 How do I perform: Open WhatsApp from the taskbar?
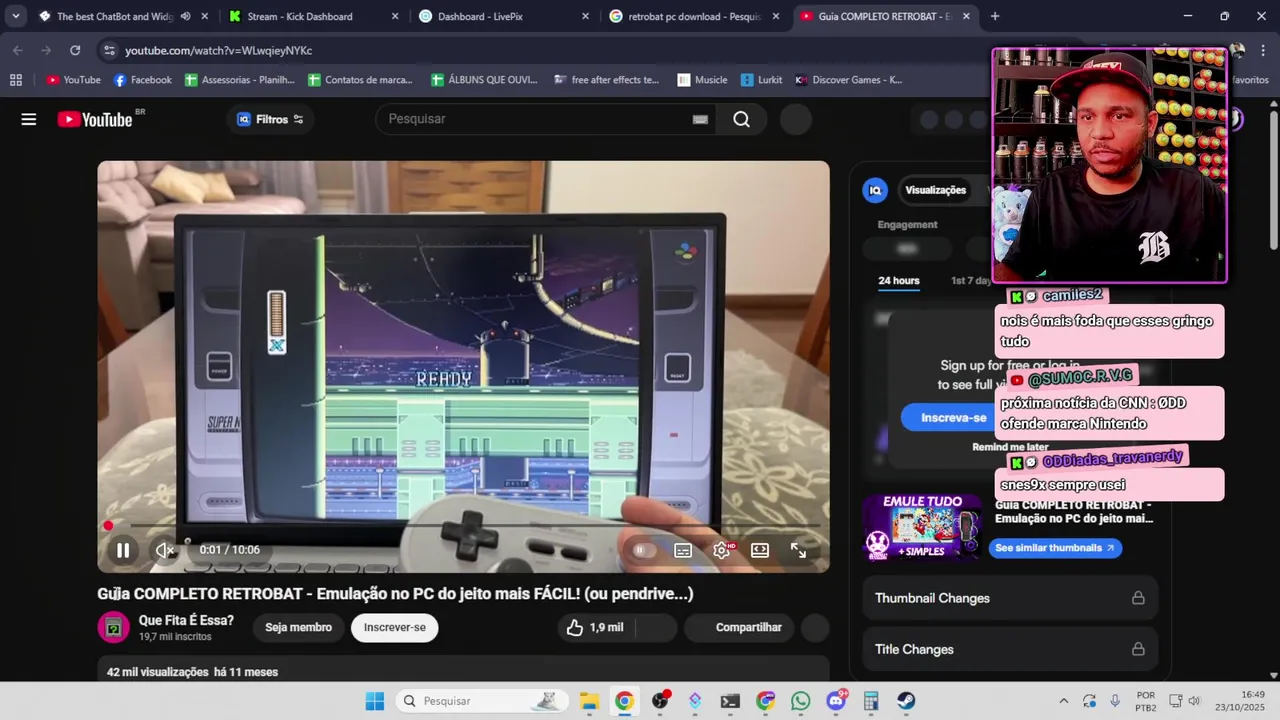point(800,701)
